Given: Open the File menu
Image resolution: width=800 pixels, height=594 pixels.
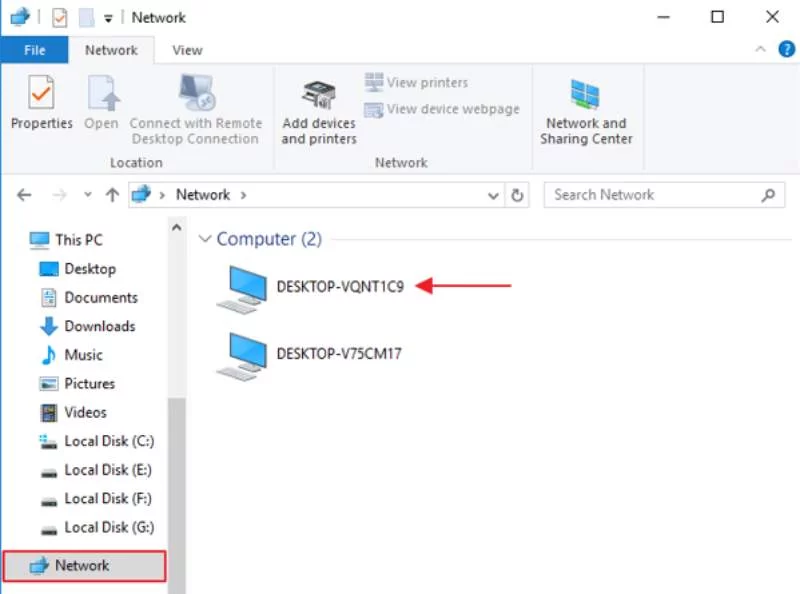Looking at the screenshot, I should click(34, 50).
